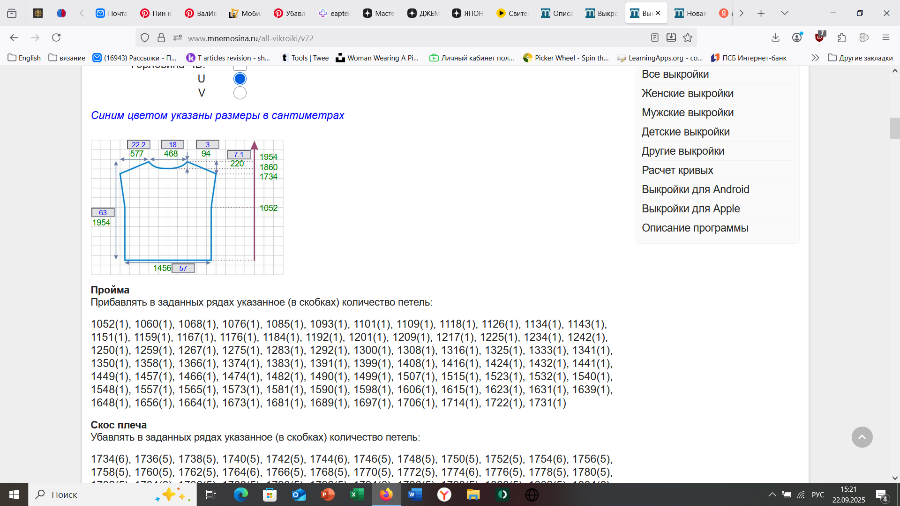
Task: Open the browser hamburger application menu
Action: coord(885,37)
